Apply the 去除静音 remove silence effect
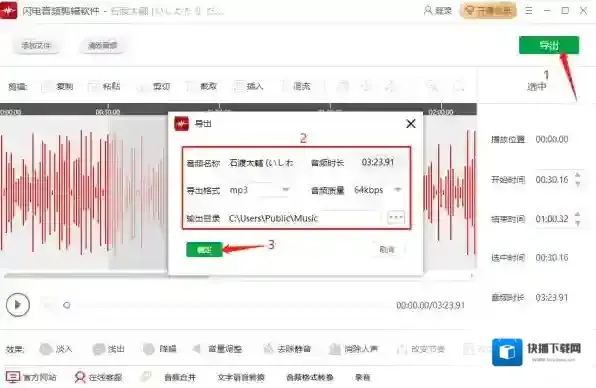Viewport: 596px width, 388px height. coord(287,348)
